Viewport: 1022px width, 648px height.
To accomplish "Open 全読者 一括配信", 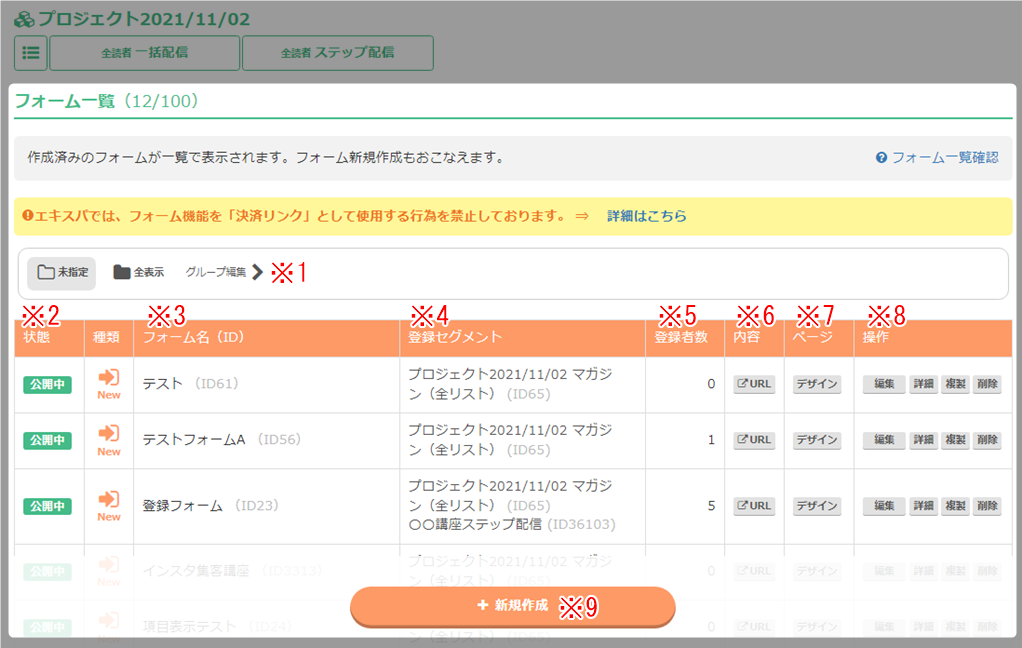I will coord(145,53).
